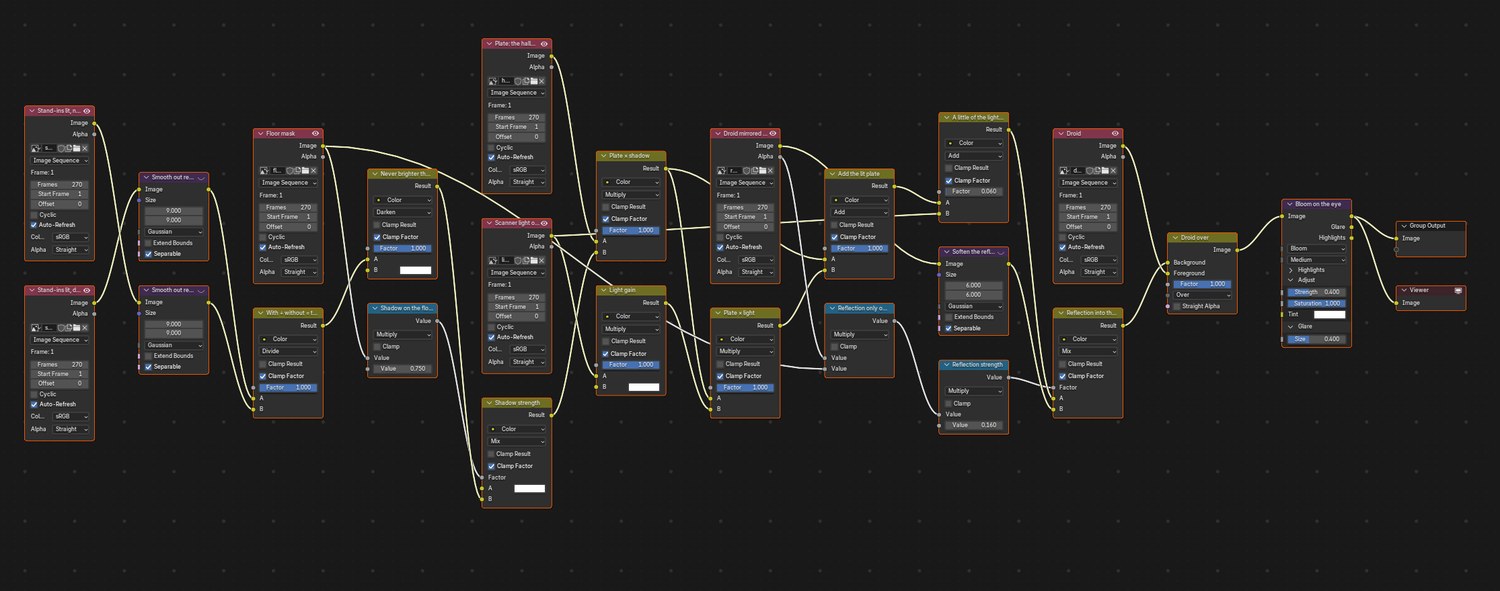
Task: Open Image Sequence dropdown in Floor mask node
Action: (x=289, y=183)
